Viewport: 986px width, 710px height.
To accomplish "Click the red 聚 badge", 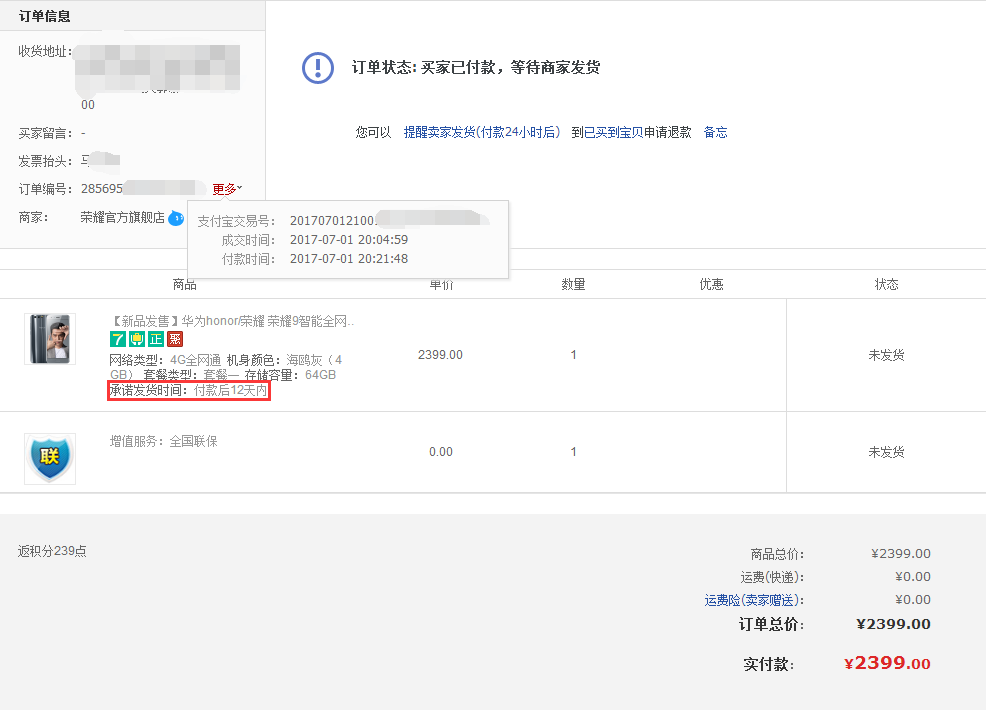I will pyautogui.click(x=175, y=340).
